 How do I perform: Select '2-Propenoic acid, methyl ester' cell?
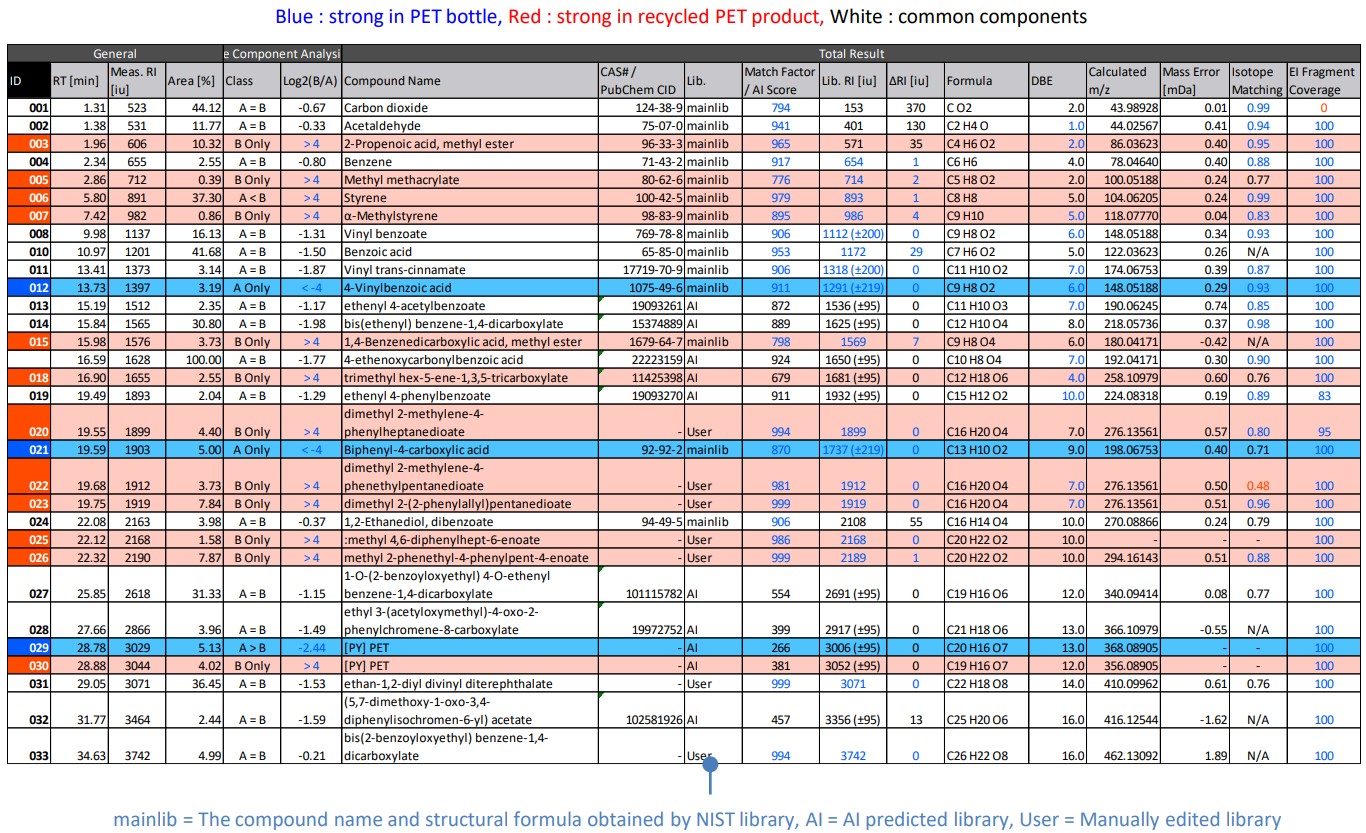(x=469, y=144)
